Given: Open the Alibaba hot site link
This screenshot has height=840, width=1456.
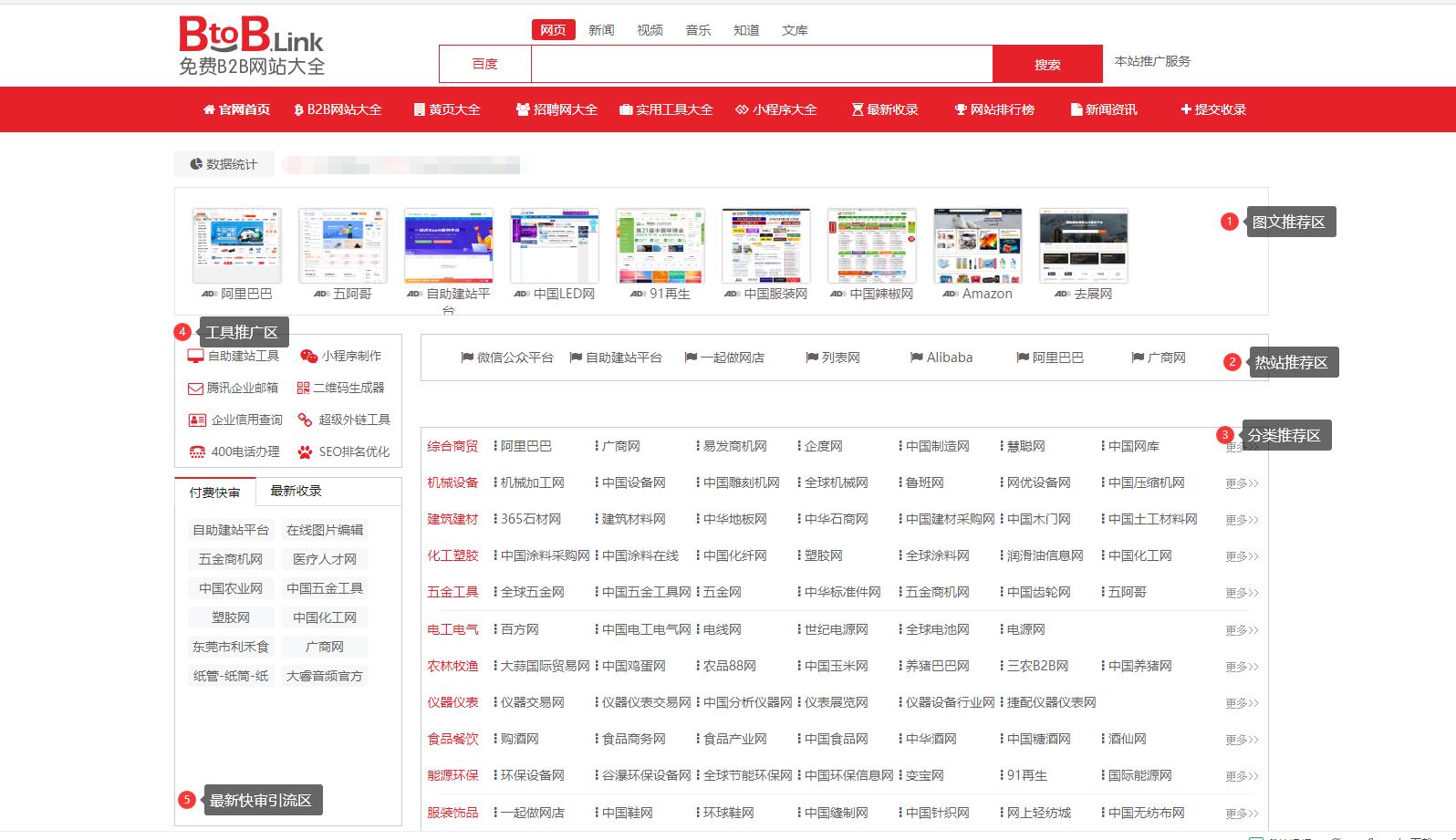Looking at the screenshot, I should point(941,358).
